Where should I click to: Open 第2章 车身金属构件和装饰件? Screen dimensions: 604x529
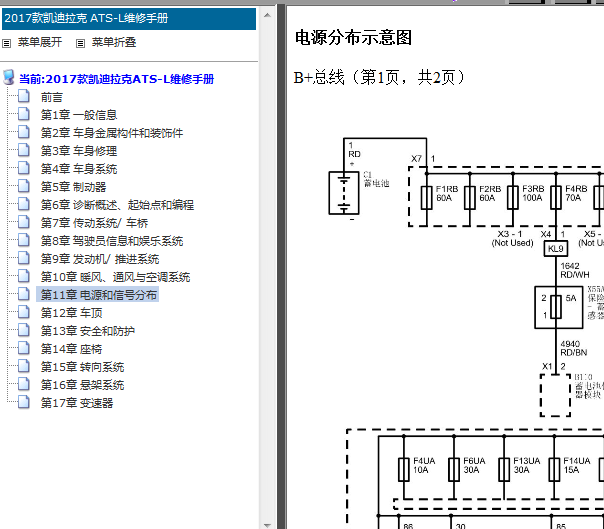[x=112, y=133]
